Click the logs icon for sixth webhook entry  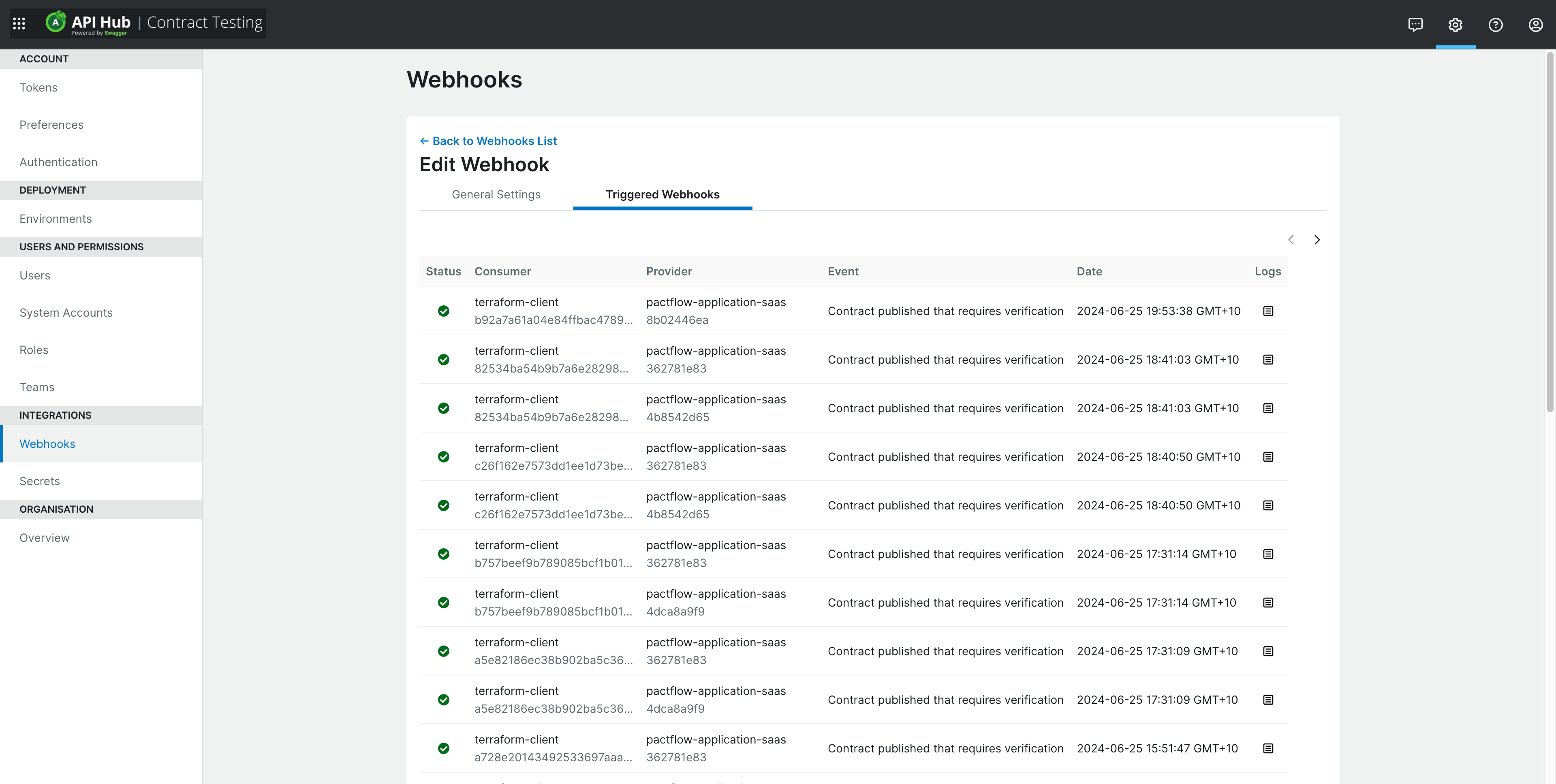point(1268,554)
